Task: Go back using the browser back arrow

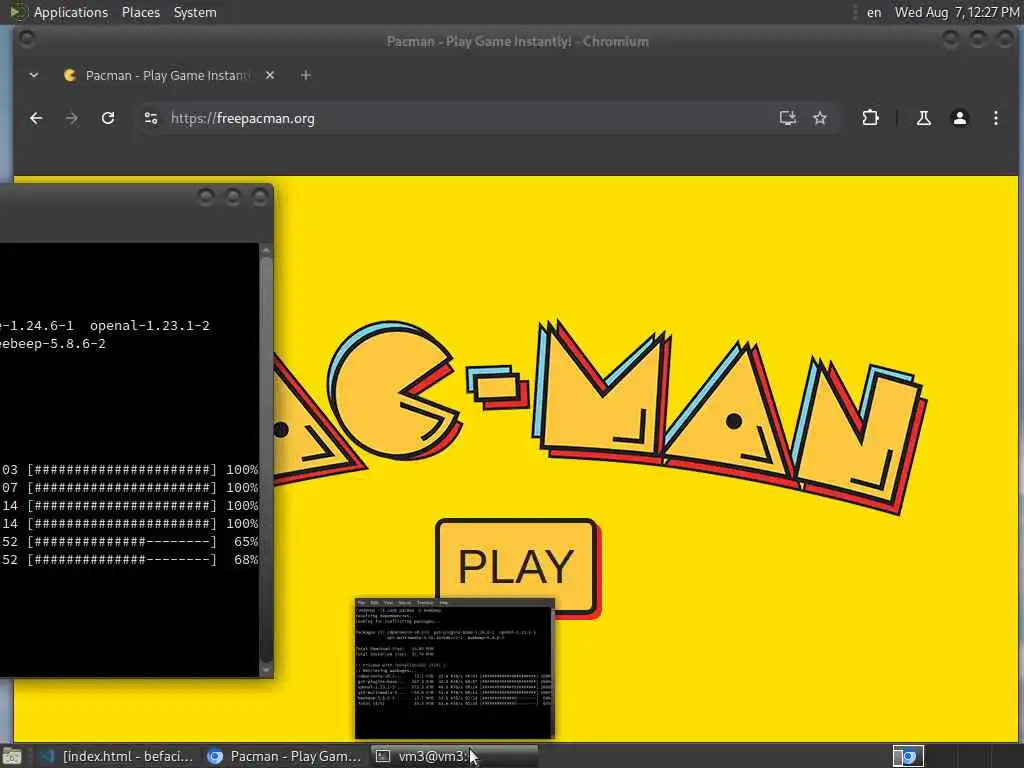Action: (x=36, y=118)
